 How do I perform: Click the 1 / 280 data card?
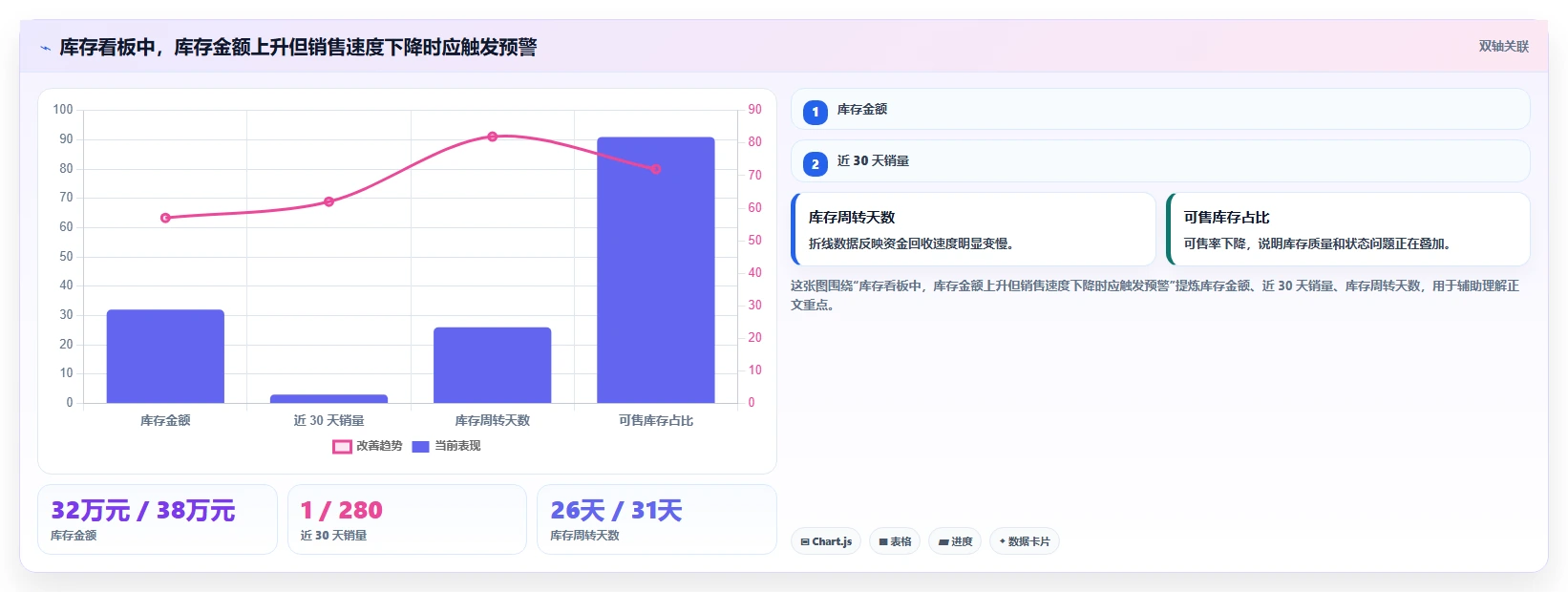click(407, 519)
